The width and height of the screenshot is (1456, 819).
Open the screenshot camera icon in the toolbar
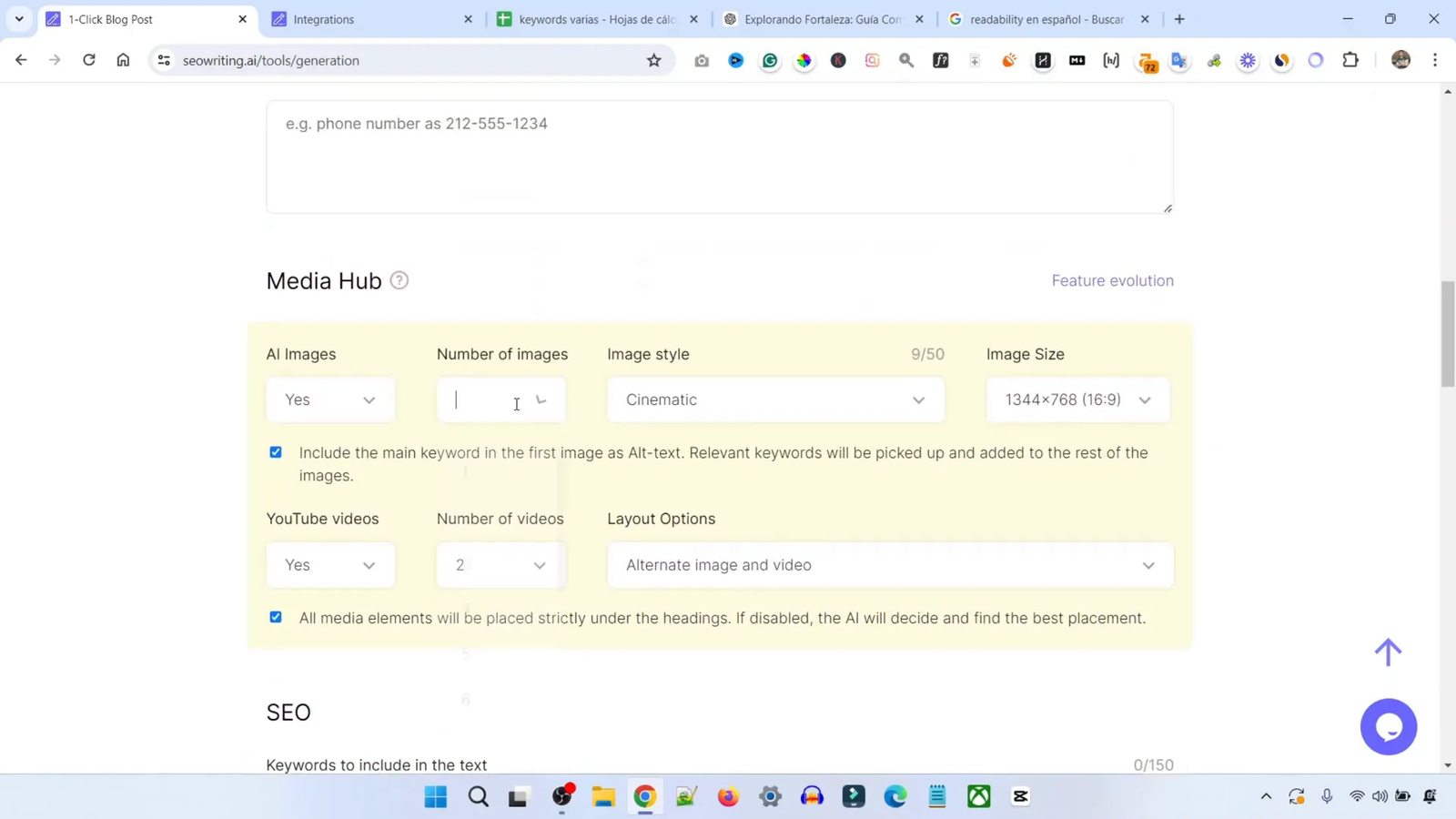coord(701,60)
